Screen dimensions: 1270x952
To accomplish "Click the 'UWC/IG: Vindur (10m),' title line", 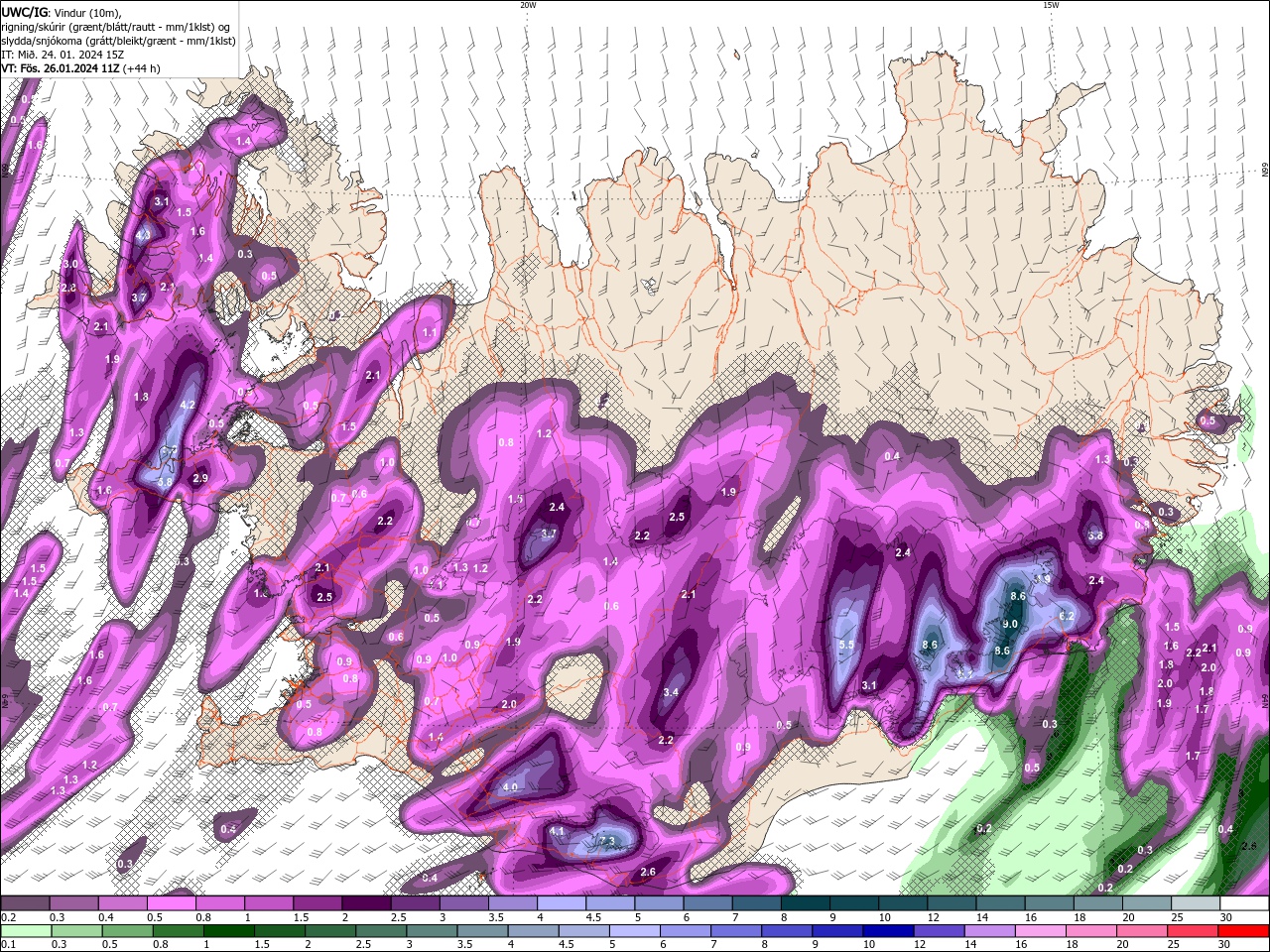I will [62, 12].
